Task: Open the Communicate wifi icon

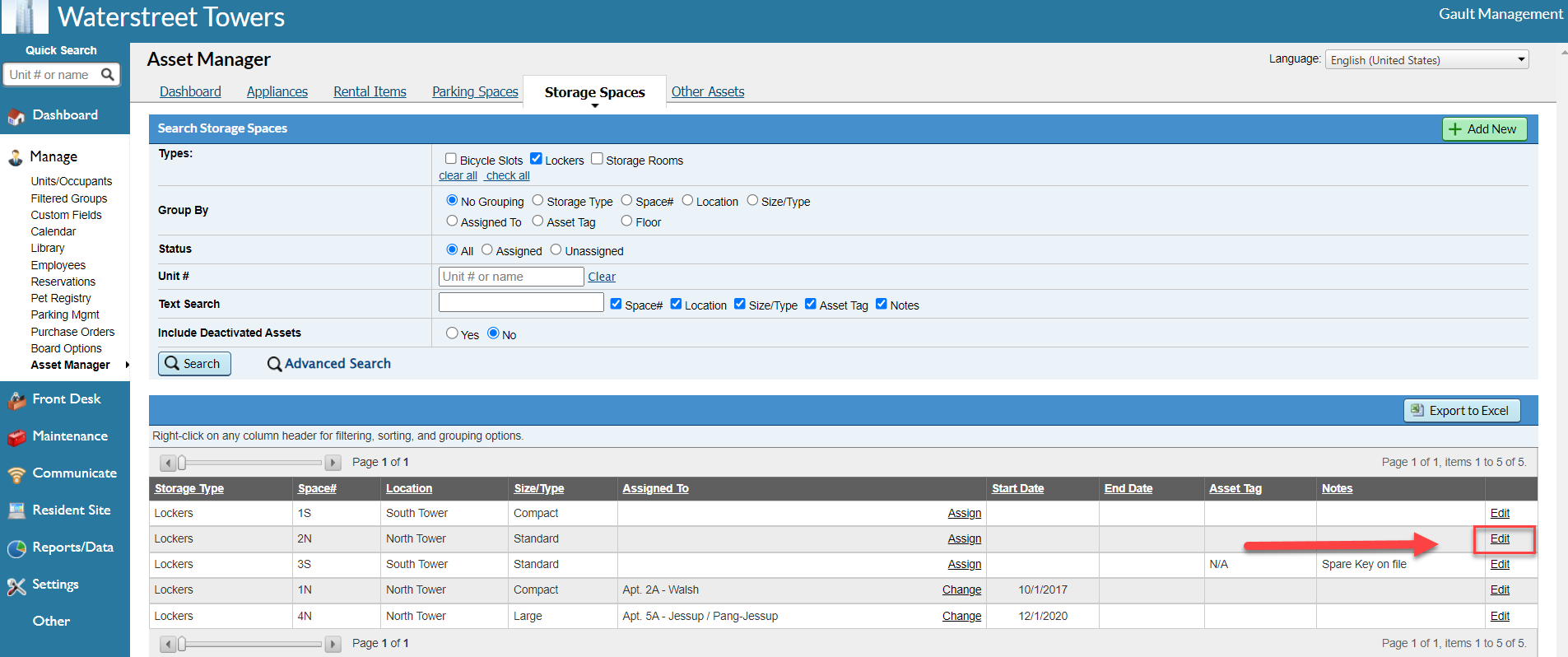Action: pyautogui.click(x=16, y=474)
